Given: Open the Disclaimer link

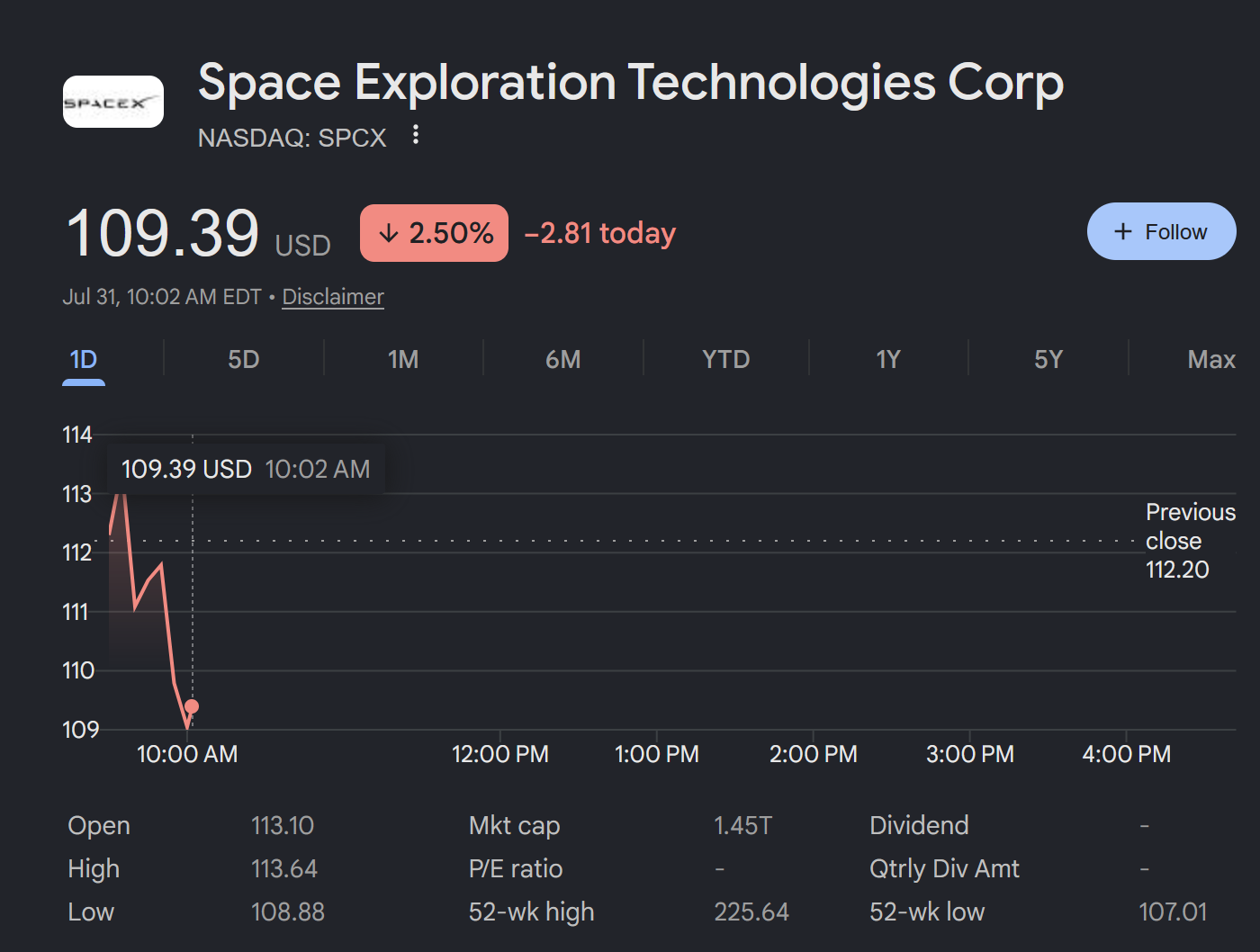Looking at the screenshot, I should [333, 297].
